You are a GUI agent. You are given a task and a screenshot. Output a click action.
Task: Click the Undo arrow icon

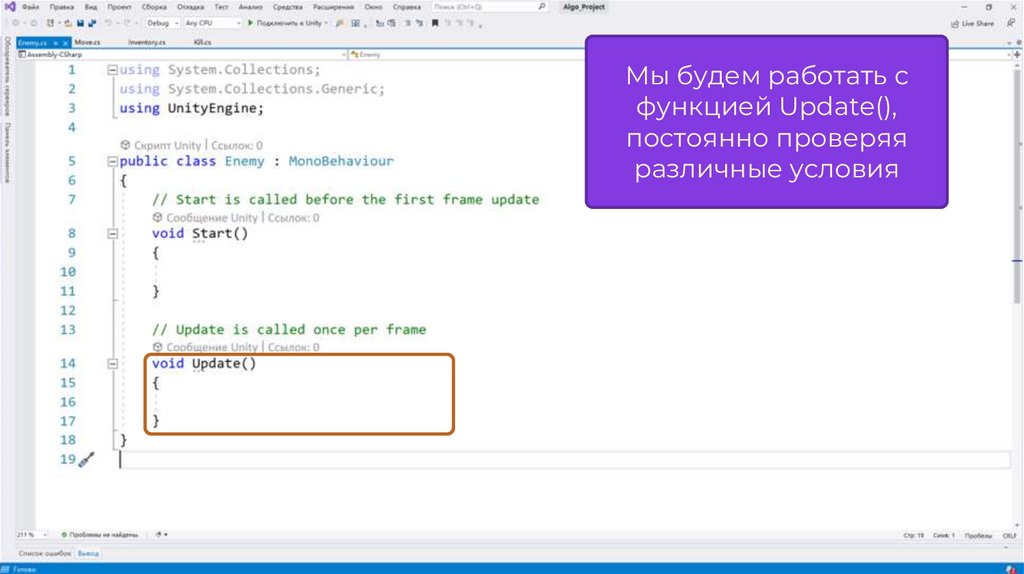point(108,23)
